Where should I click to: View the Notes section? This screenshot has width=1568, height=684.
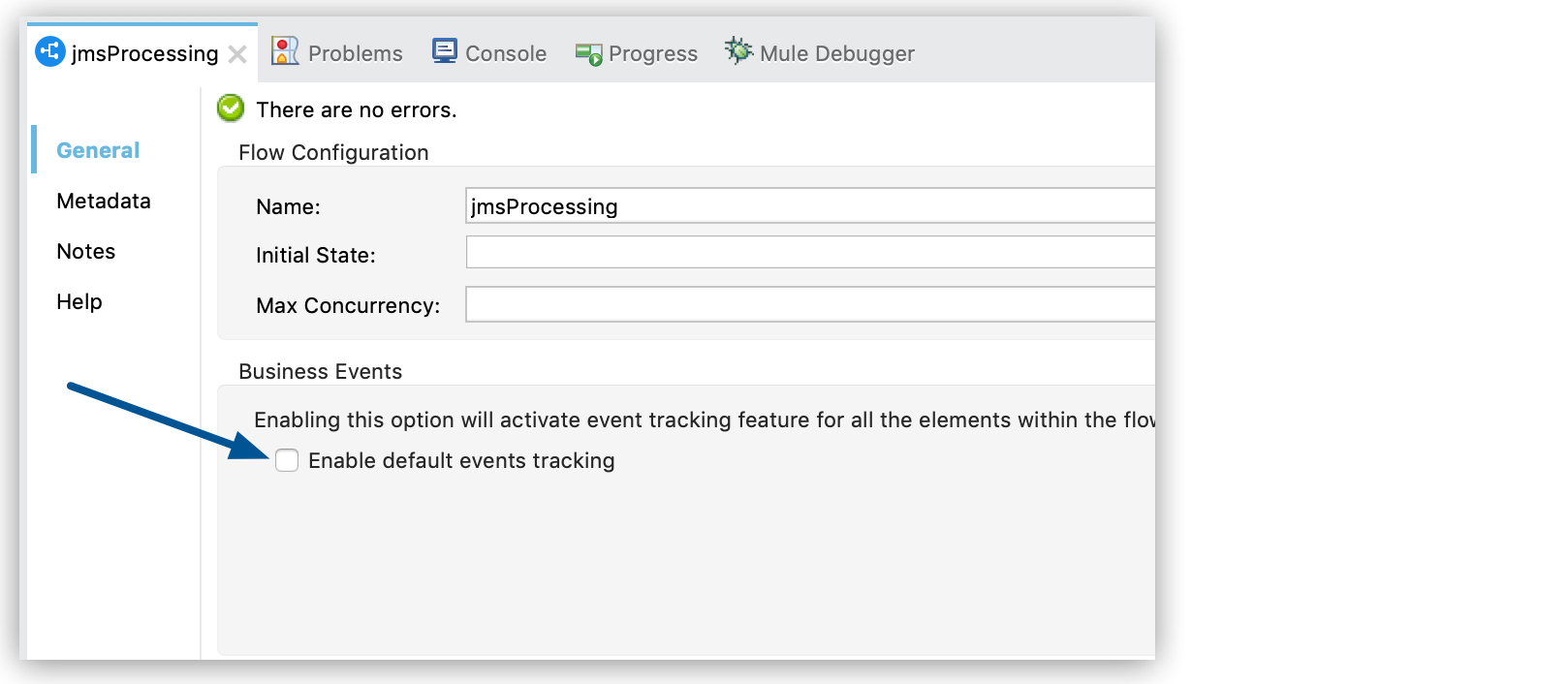(x=85, y=251)
